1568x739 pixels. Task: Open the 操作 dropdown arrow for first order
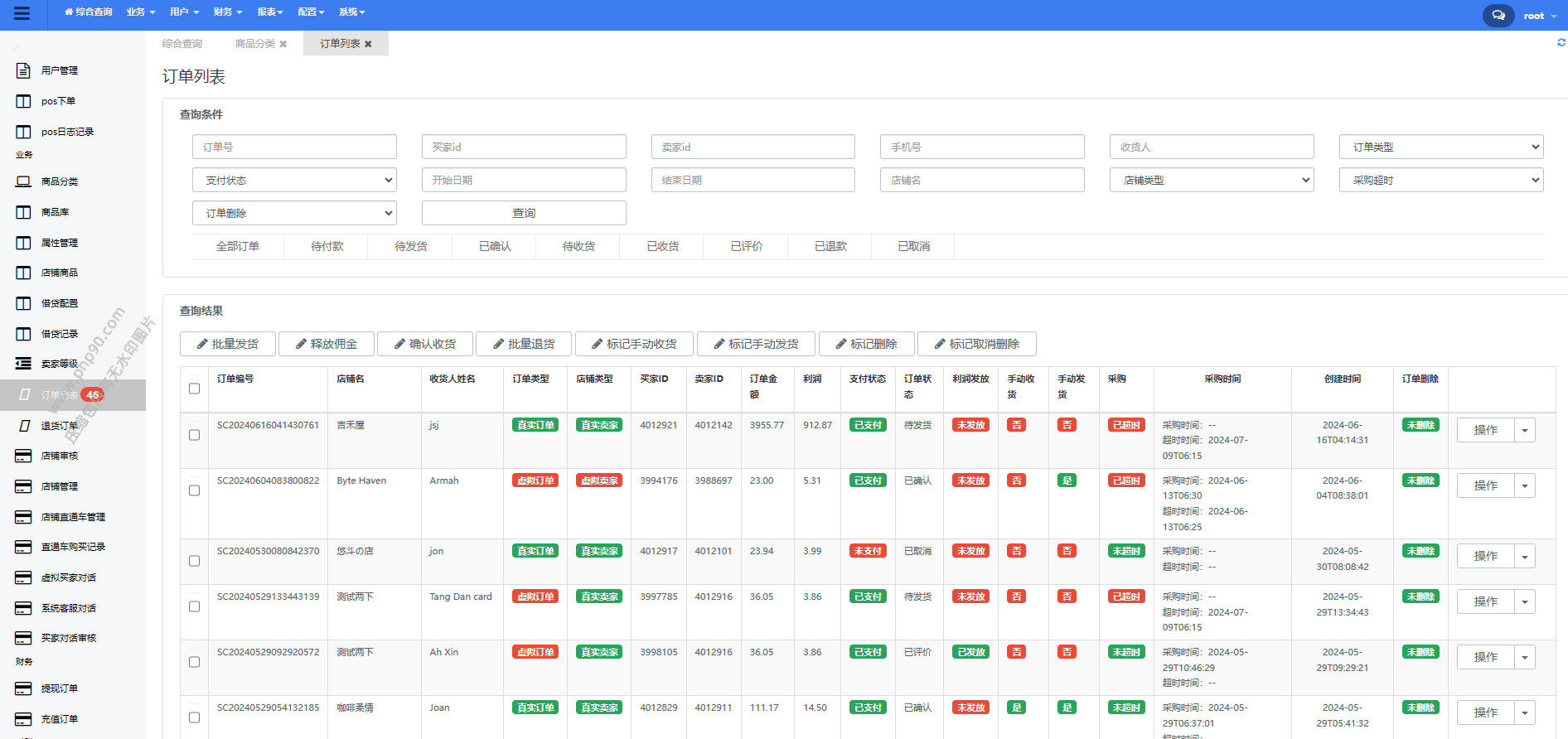1524,431
